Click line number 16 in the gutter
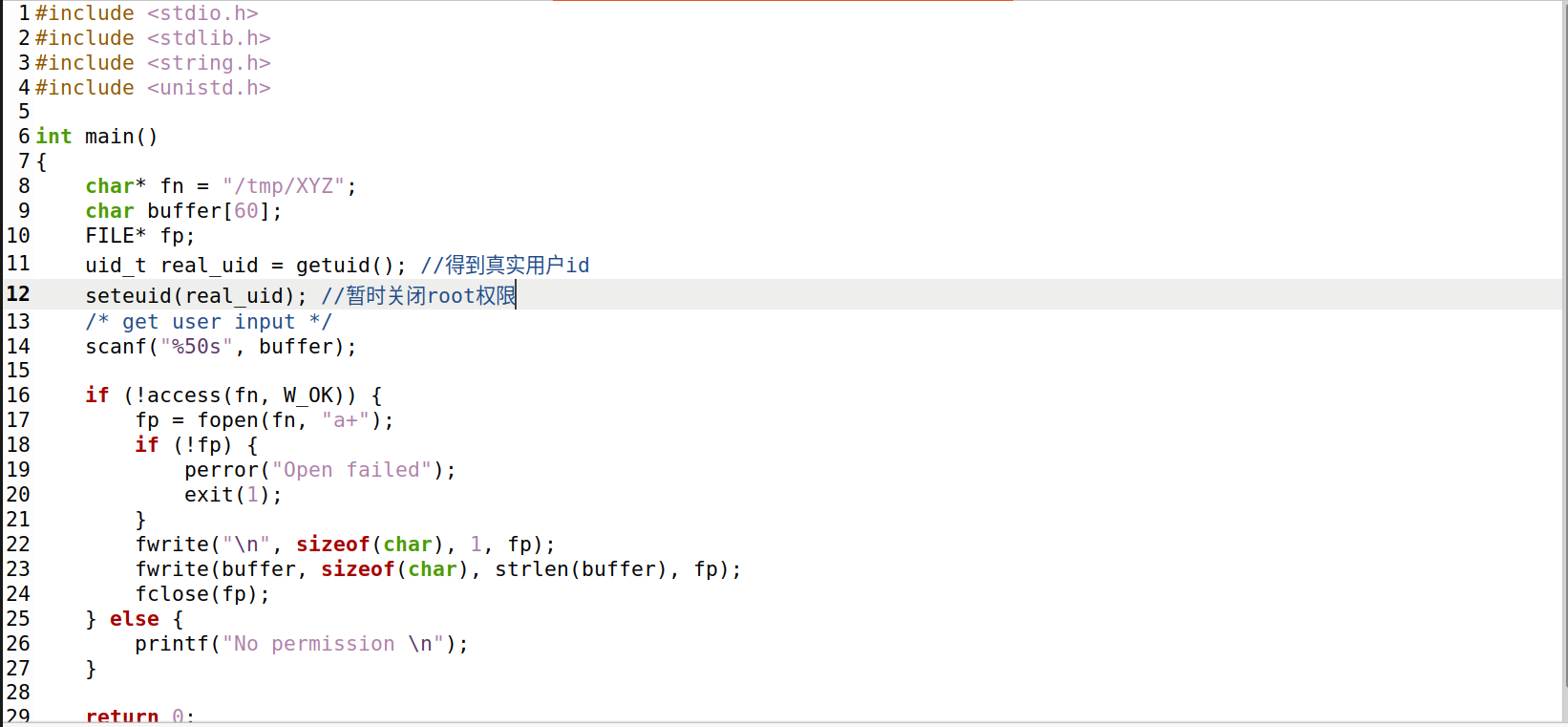This screenshot has height=727, width=1568. click(18, 396)
